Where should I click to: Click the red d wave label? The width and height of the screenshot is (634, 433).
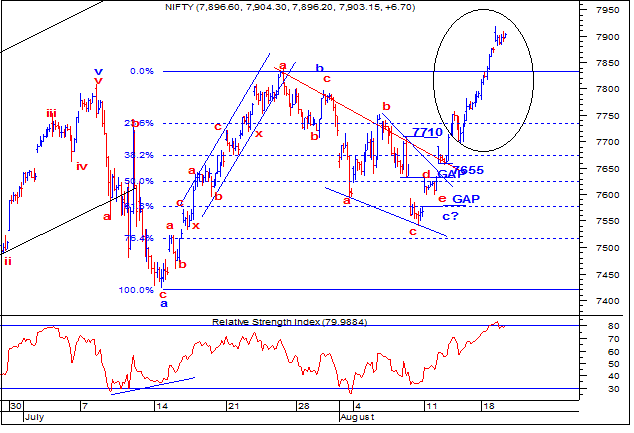(x=426, y=175)
